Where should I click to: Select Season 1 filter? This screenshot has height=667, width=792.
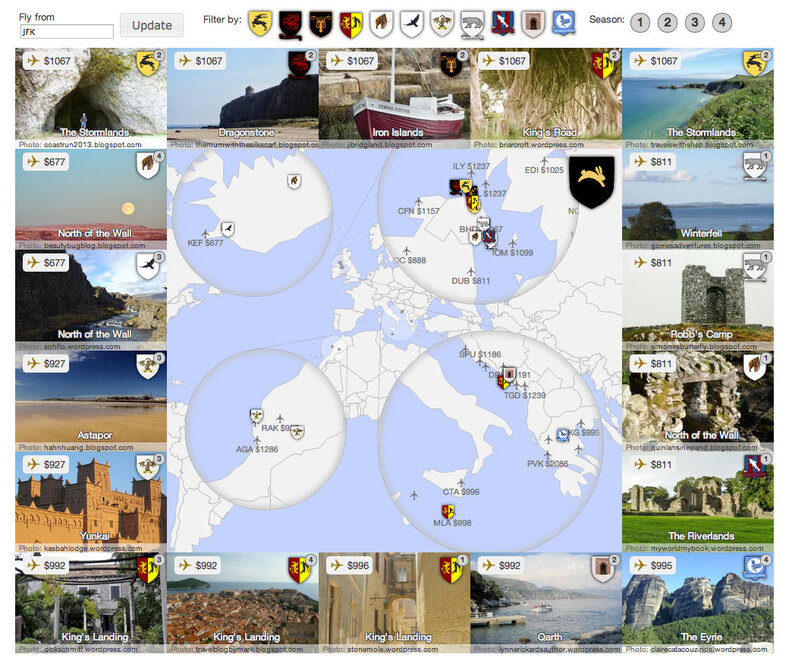(x=641, y=23)
